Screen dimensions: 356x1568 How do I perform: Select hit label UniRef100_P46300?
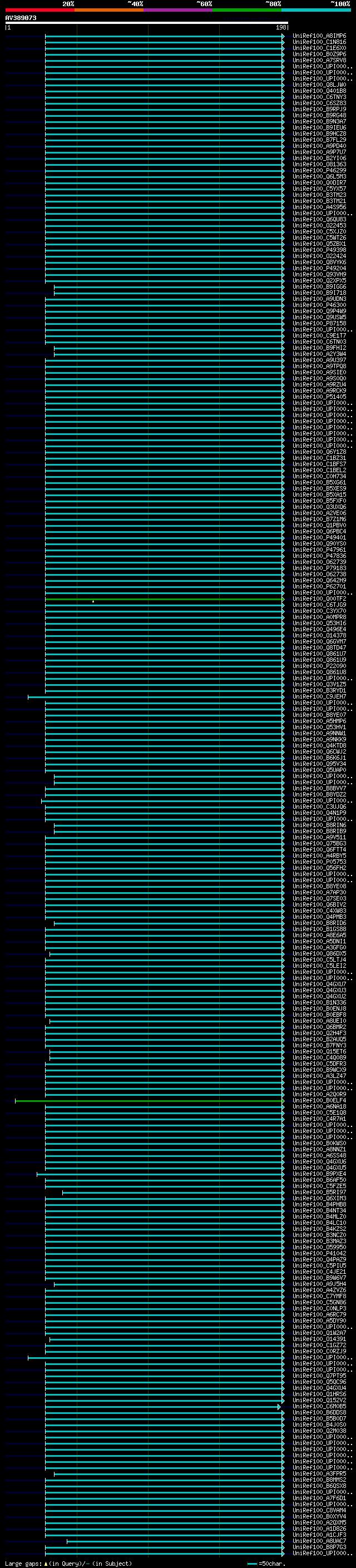[x=319, y=305]
